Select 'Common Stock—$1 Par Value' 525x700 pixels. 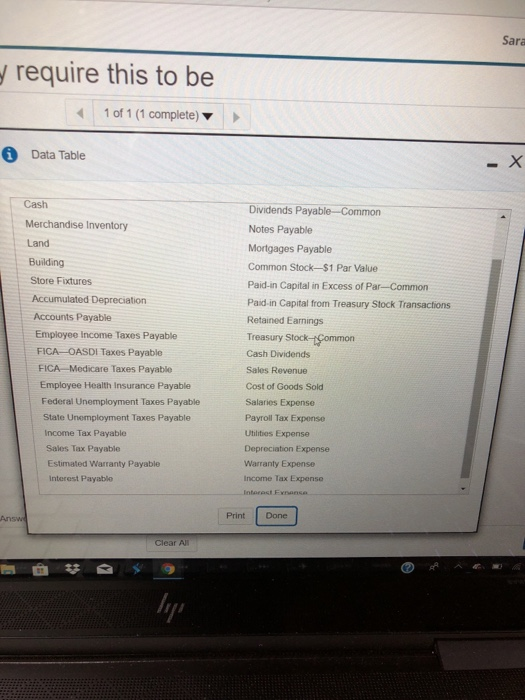[312, 267]
